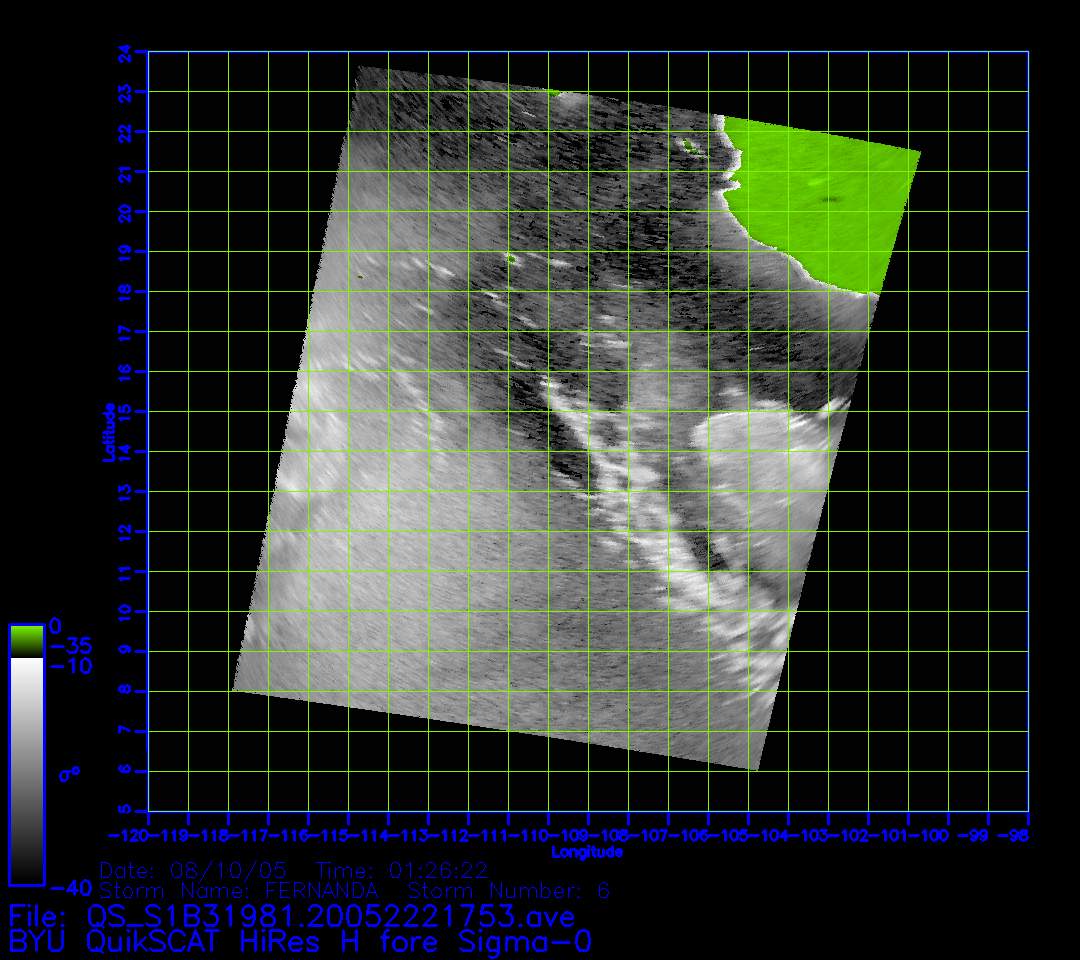
Task: Click the green section of the color bar
Action: click(x=26, y=641)
